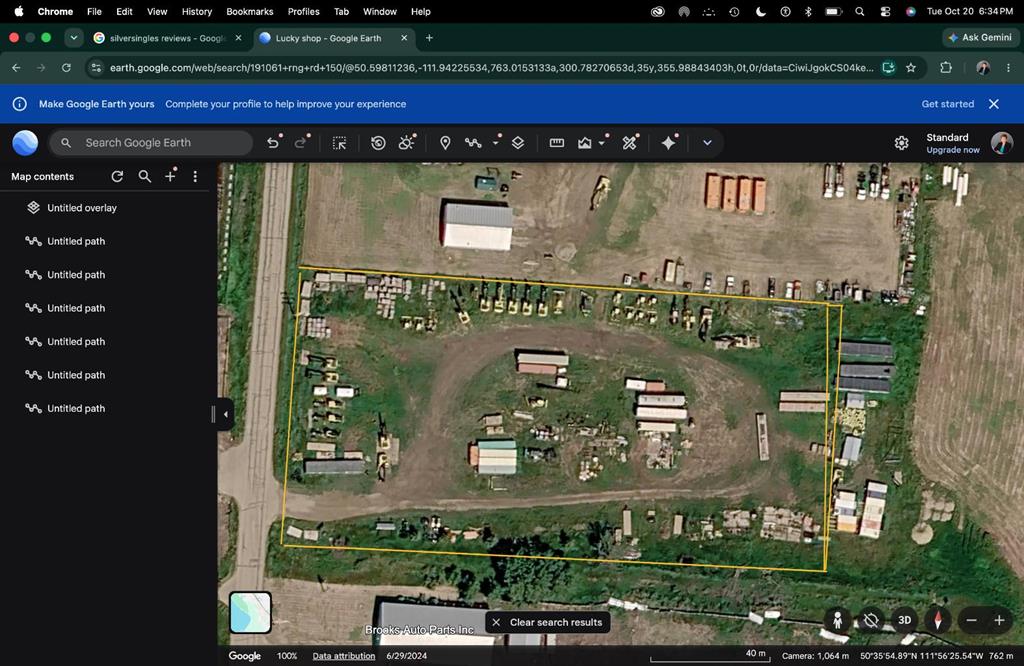This screenshot has width=1024, height=666.
Task: Click the Search Google Earth field
Action: [x=151, y=143]
